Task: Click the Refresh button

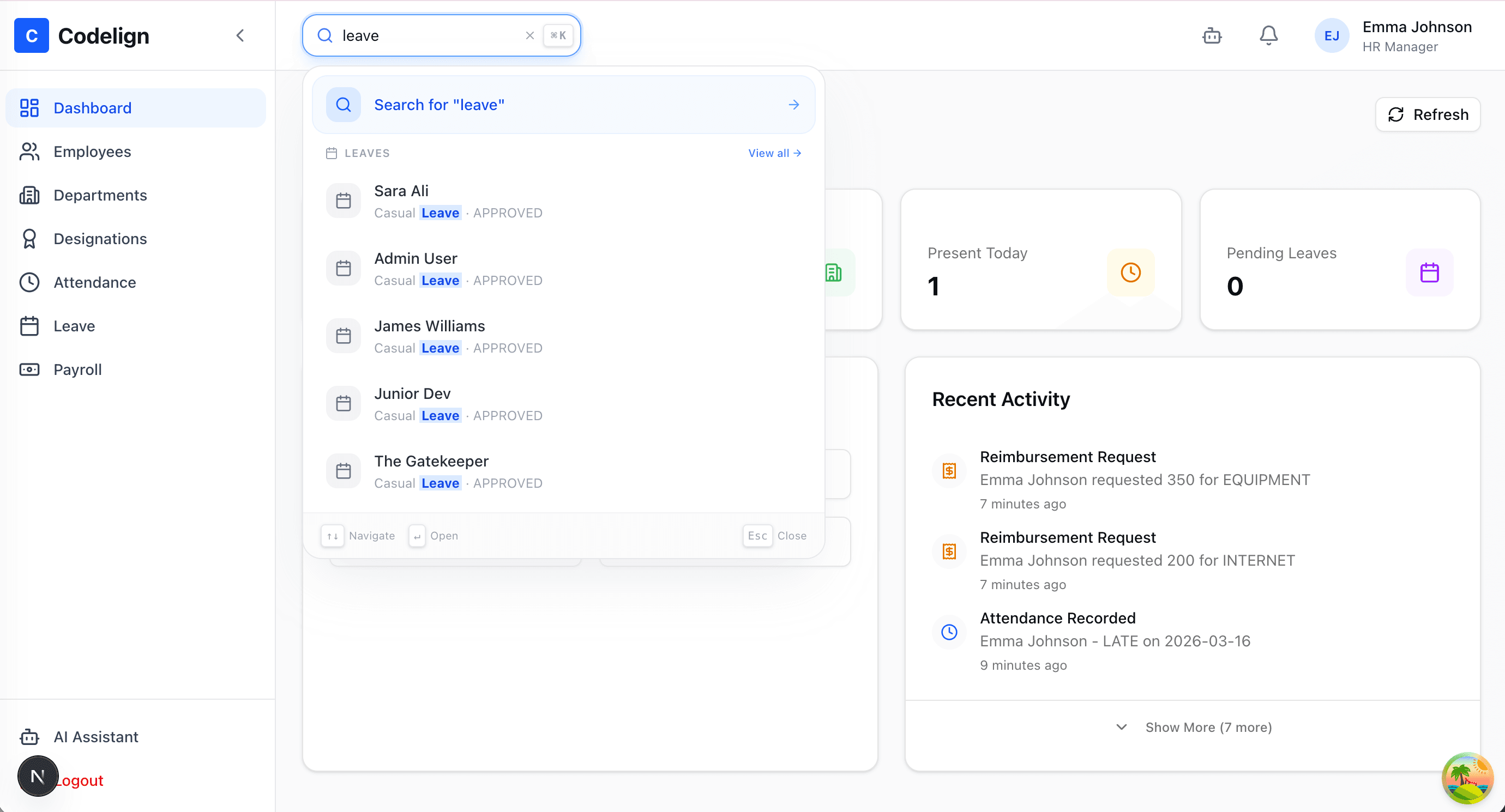Action: (x=1428, y=114)
